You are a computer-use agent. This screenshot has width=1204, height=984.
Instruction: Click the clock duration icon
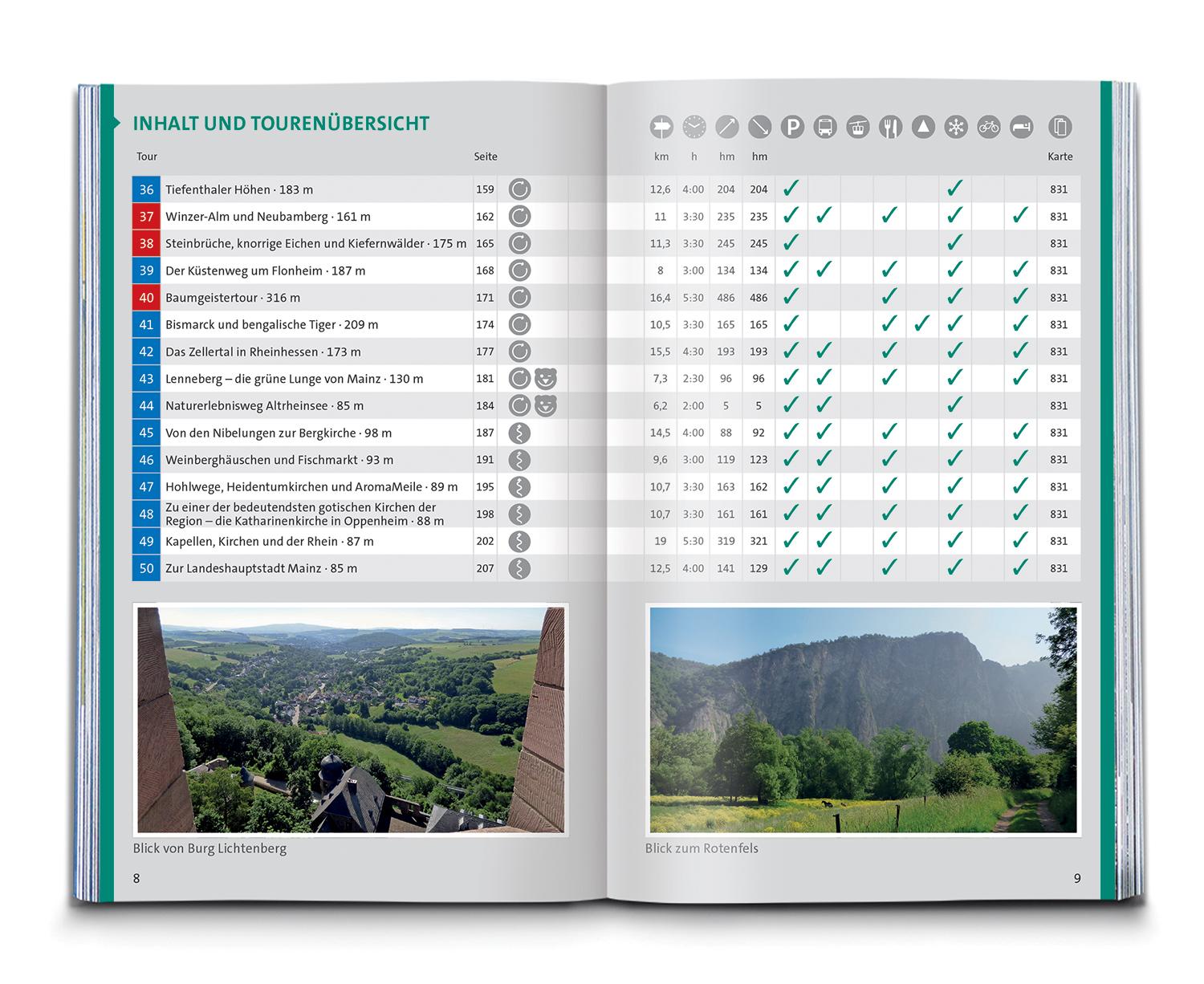point(694,127)
